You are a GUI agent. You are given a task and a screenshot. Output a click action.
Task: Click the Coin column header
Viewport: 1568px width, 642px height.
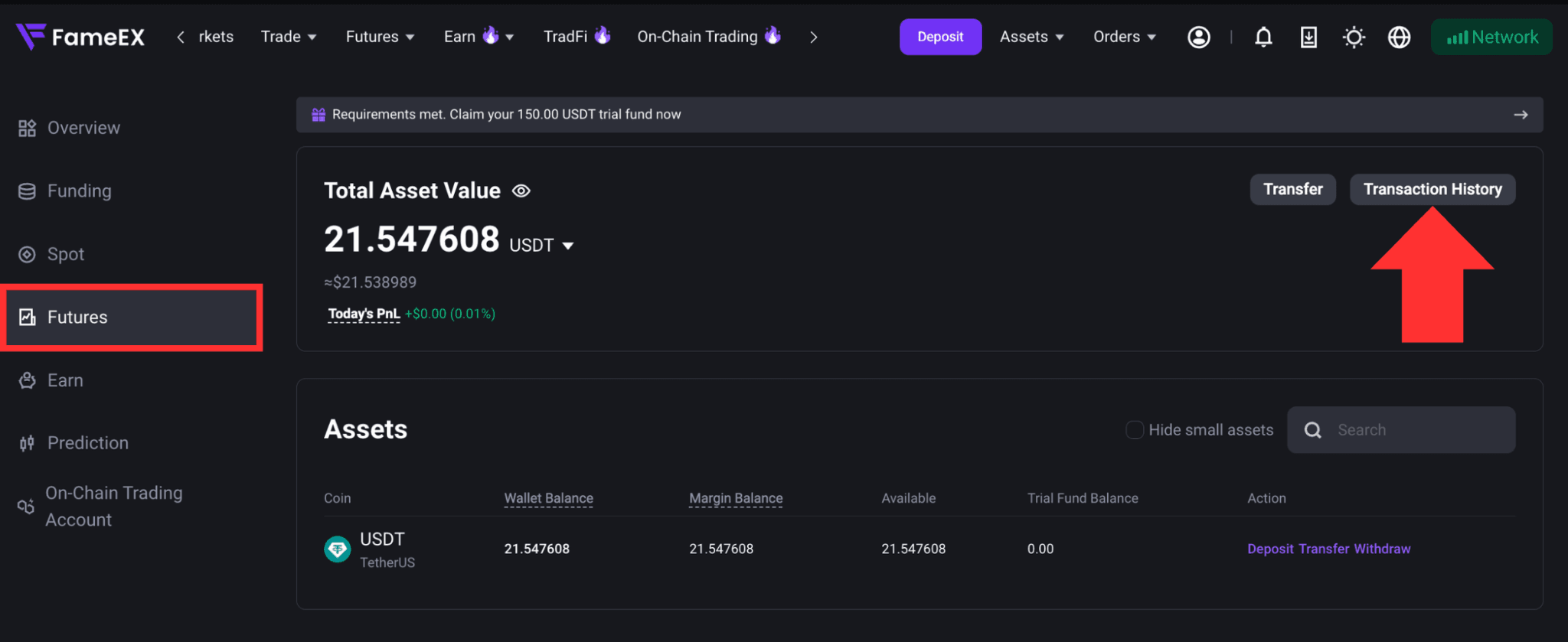coord(338,499)
